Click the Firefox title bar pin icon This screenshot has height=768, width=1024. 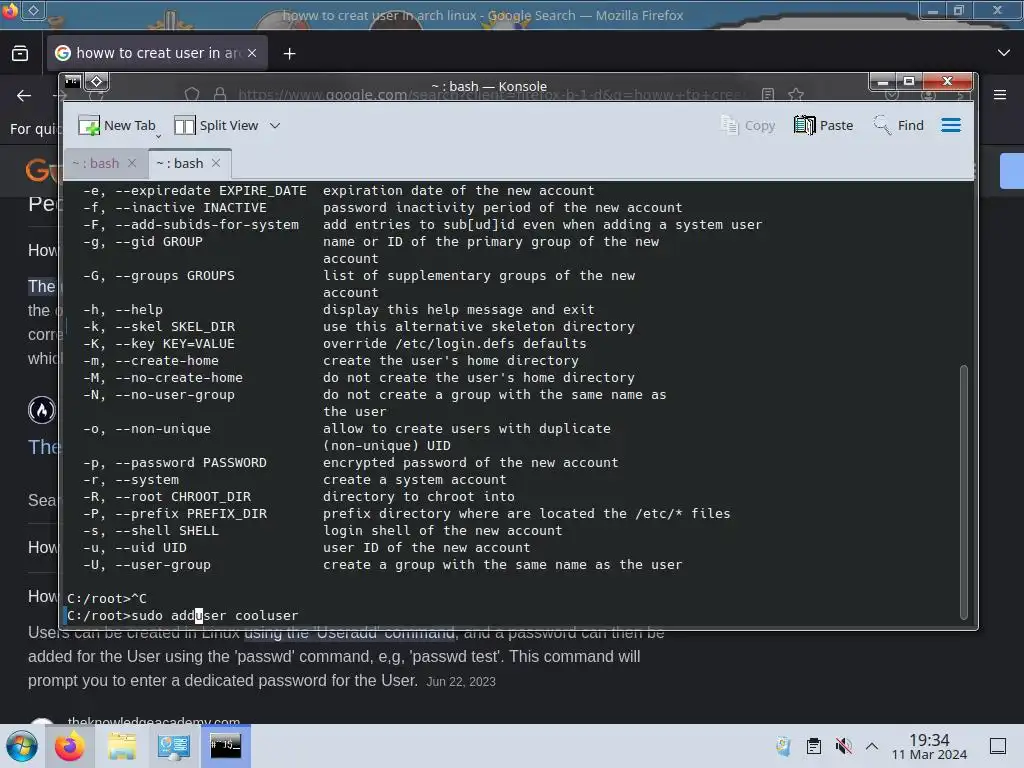click(33, 10)
